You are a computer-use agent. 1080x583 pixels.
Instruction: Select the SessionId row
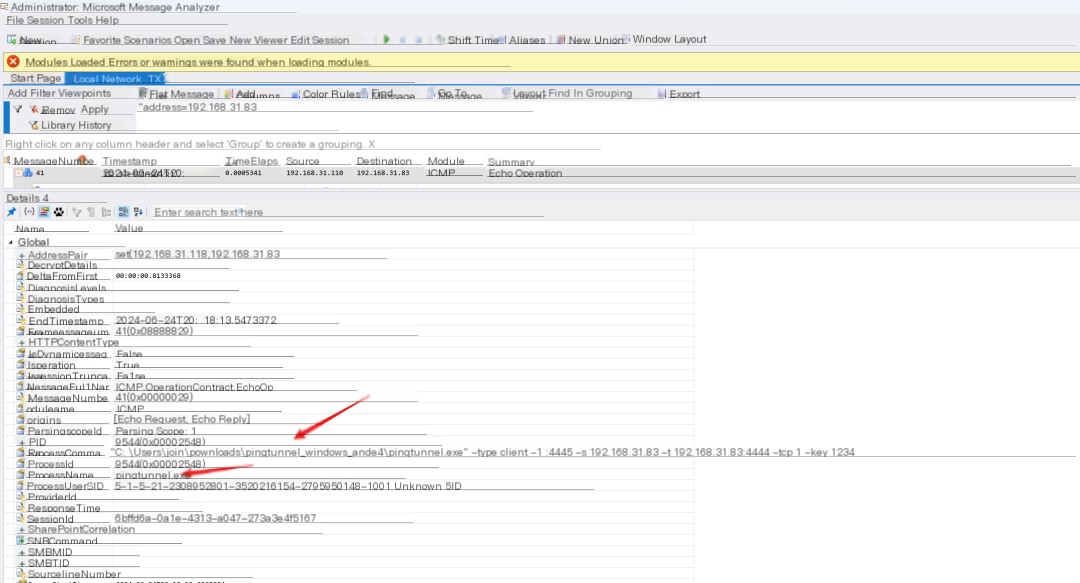pyautogui.click(x=355, y=518)
